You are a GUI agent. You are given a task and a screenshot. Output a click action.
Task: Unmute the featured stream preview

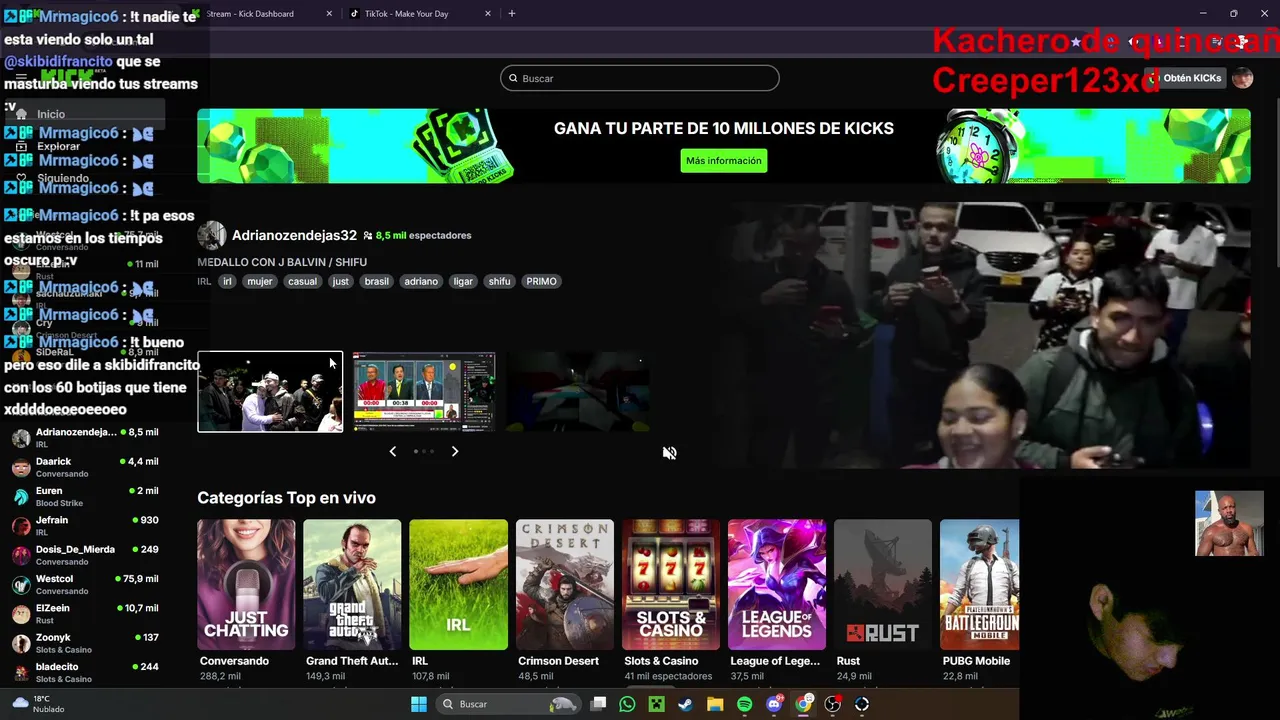pyautogui.click(x=669, y=453)
